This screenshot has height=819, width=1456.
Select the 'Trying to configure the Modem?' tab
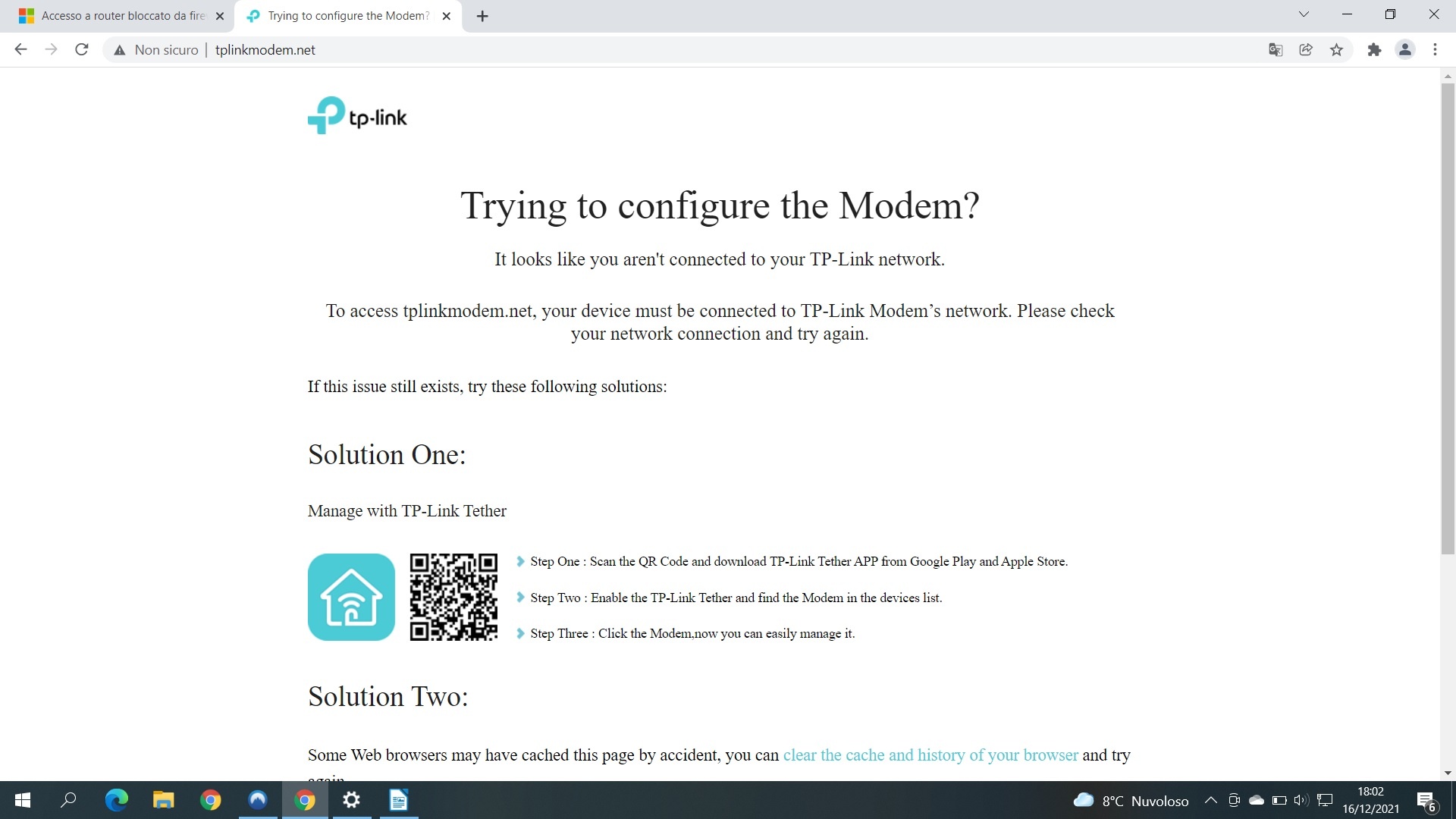pos(347,16)
